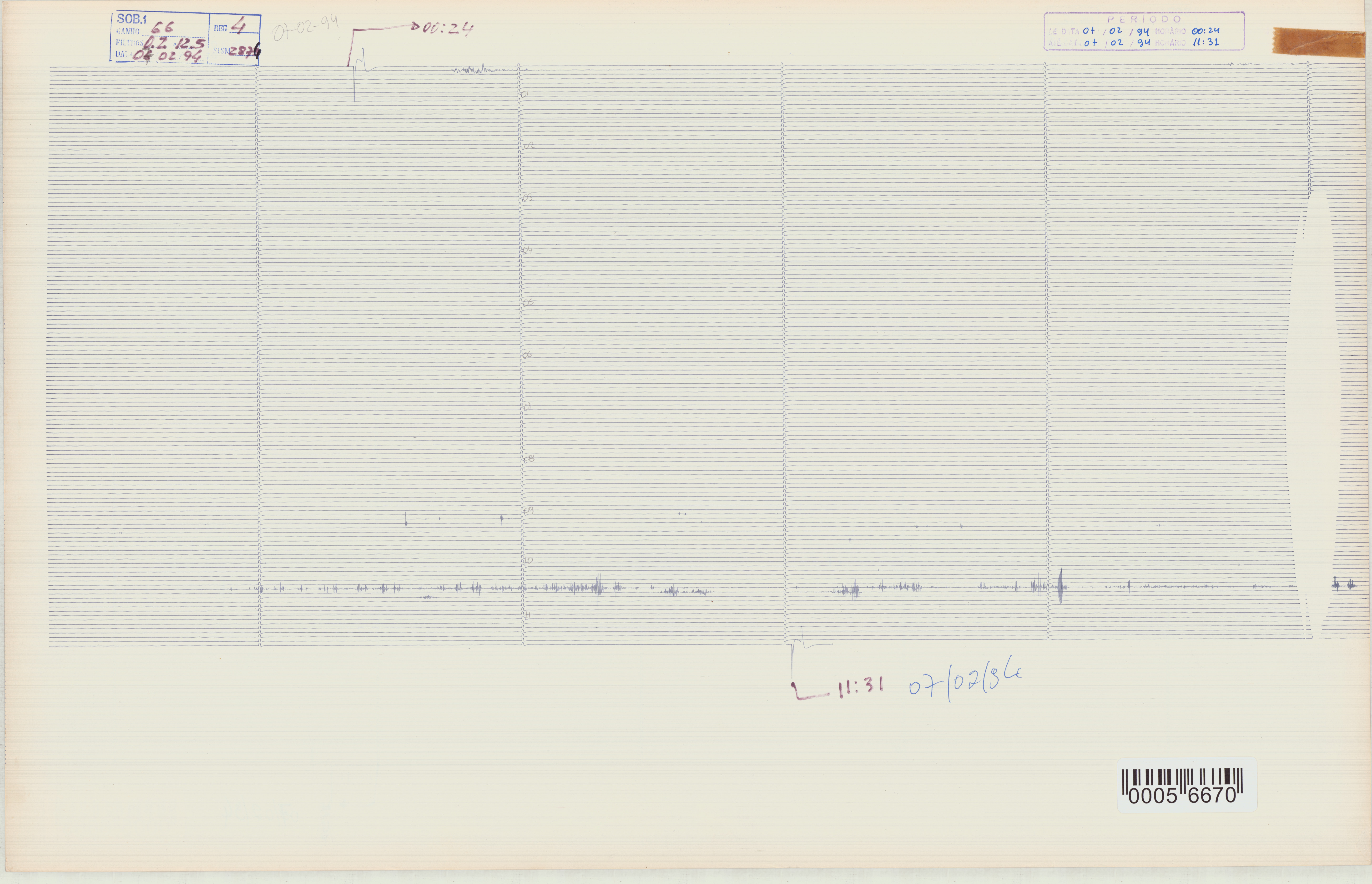Click the hour label "10"
Viewport: 1372px width, 884px height.
point(529,560)
